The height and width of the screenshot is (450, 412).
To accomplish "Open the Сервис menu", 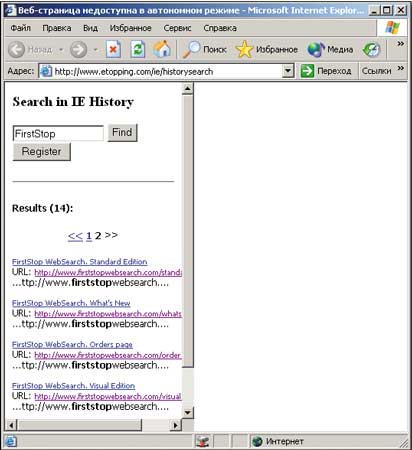I will [177, 28].
